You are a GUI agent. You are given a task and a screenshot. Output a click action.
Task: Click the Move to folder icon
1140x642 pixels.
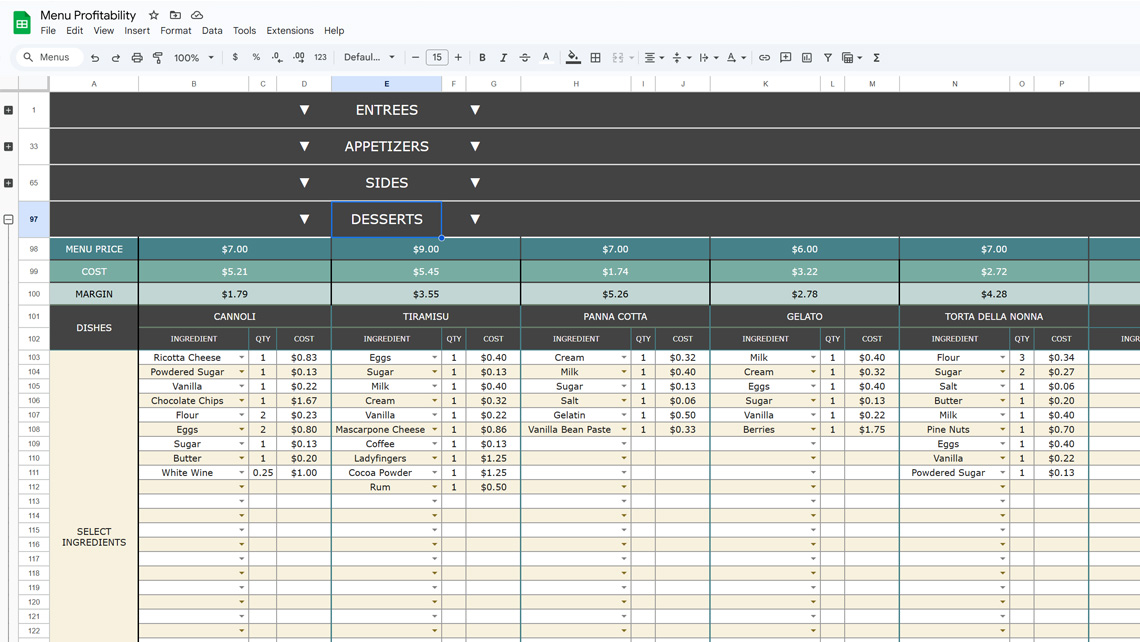175,15
